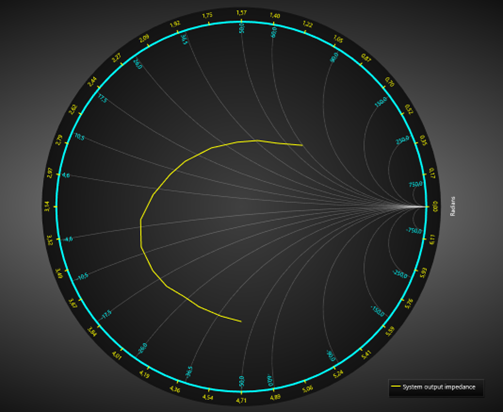Click the 3,32 angle label
The image size is (503, 412).
pyautogui.click(x=50, y=240)
